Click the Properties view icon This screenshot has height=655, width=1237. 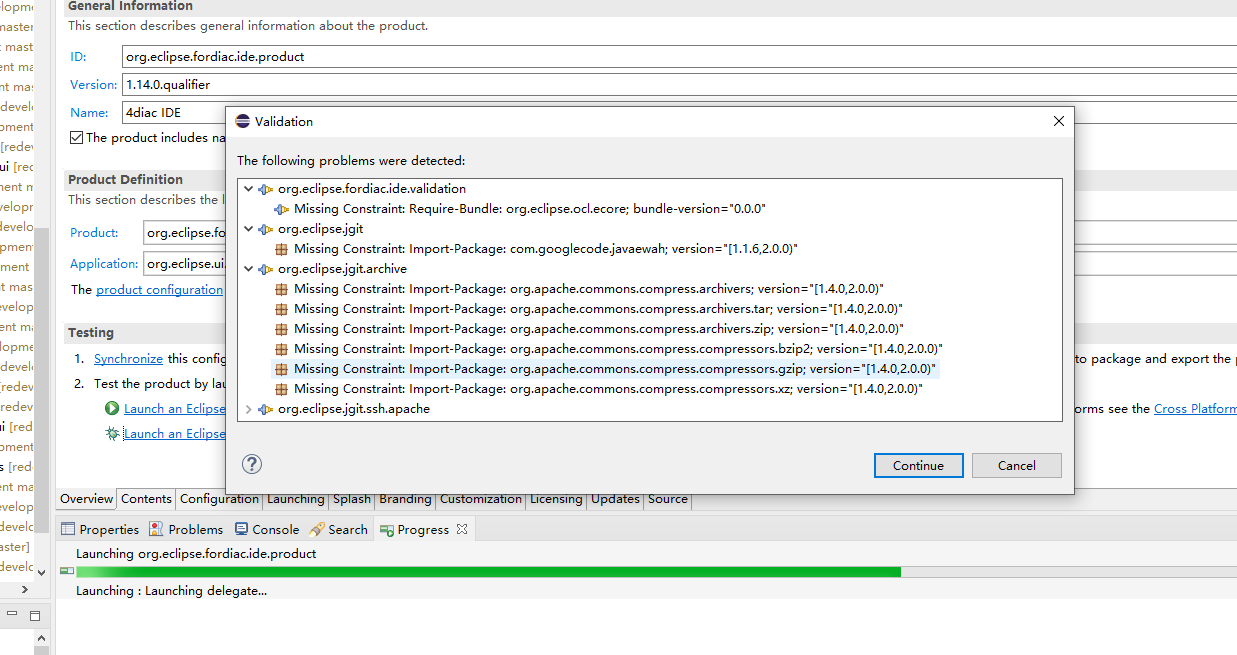tap(68, 529)
